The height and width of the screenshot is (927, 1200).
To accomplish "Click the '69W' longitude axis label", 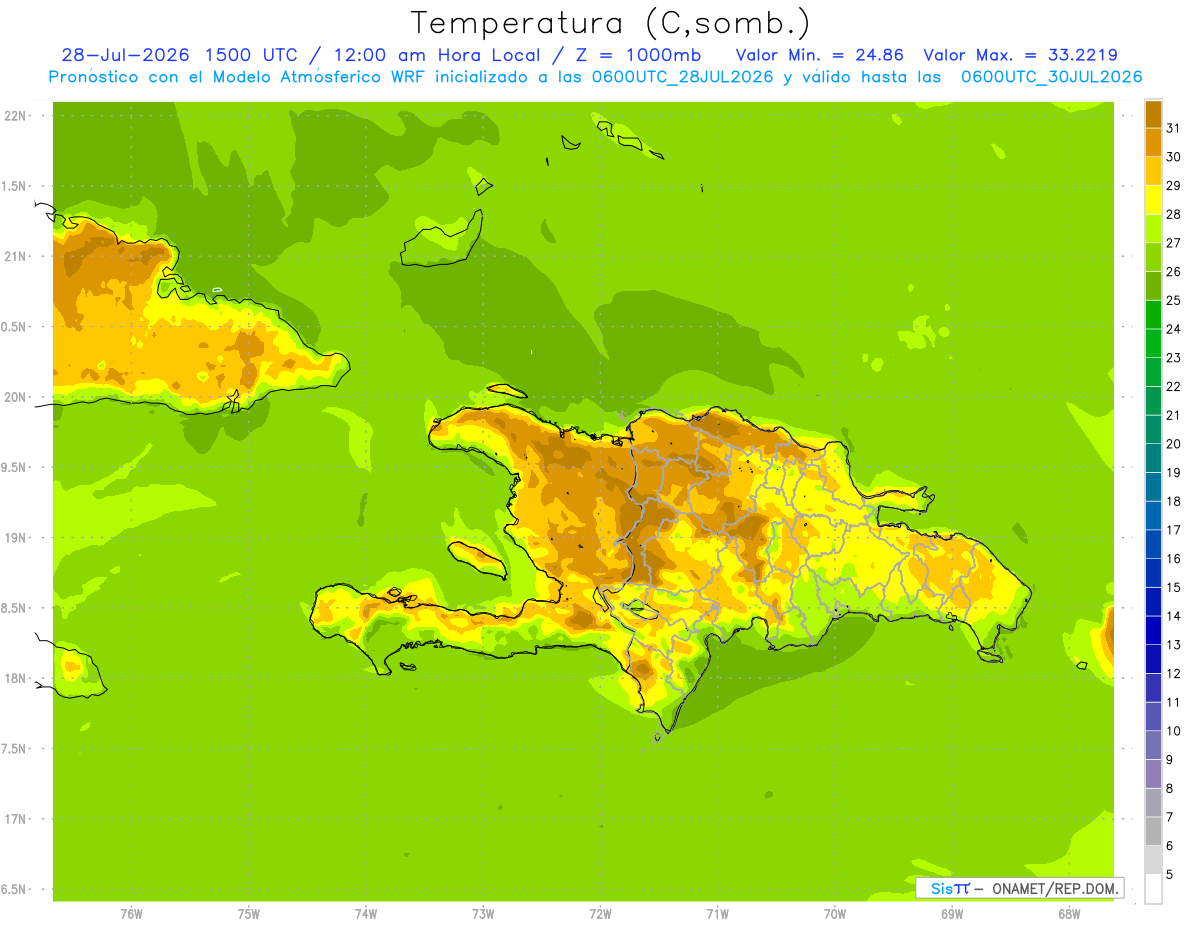I will coord(952,914).
